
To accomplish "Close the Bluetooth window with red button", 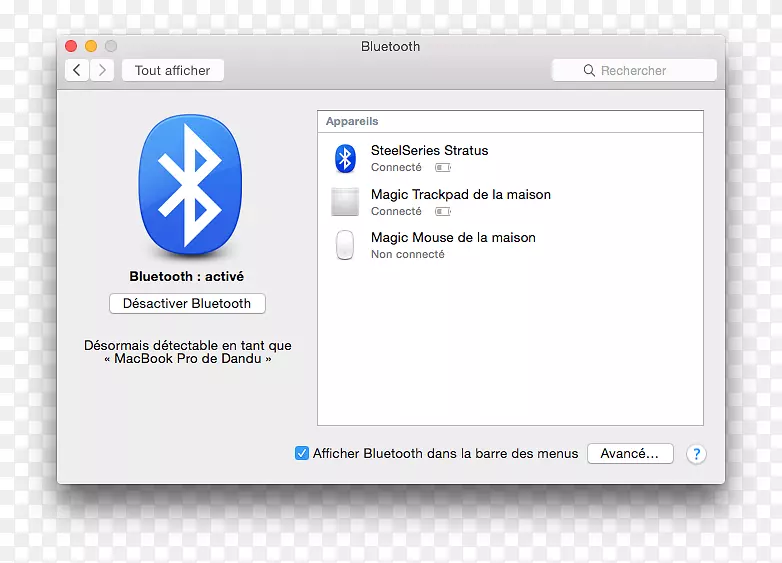I will coord(71,46).
